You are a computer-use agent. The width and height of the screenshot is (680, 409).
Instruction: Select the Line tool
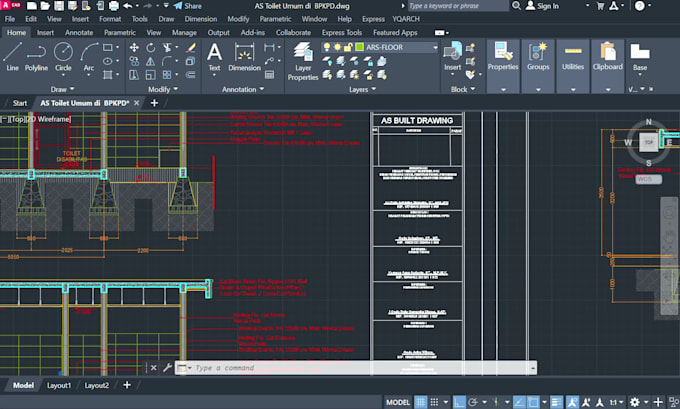point(12,56)
